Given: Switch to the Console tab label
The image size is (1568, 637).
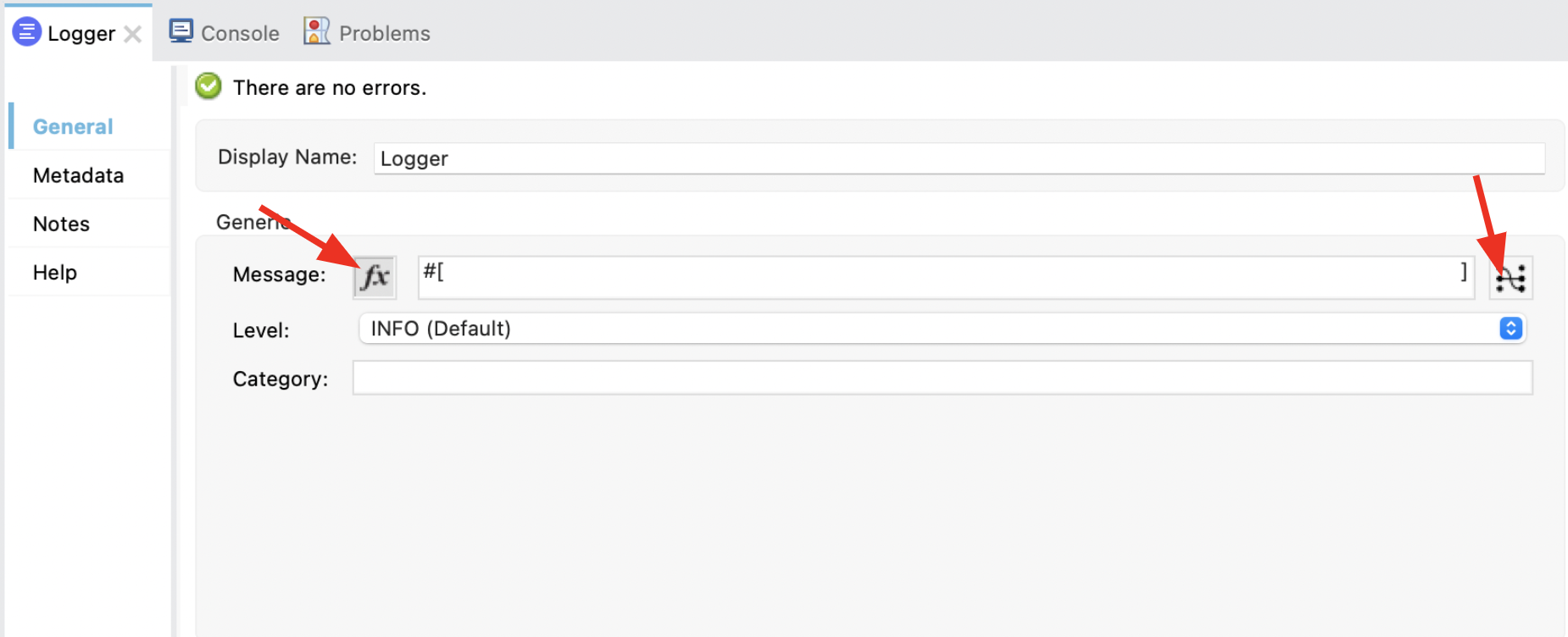Looking at the screenshot, I should pyautogui.click(x=240, y=33).
